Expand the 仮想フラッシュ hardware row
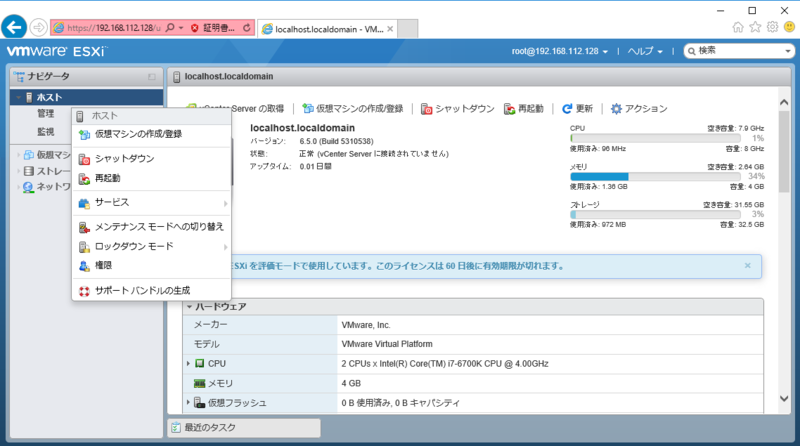 (x=188, y=403)
